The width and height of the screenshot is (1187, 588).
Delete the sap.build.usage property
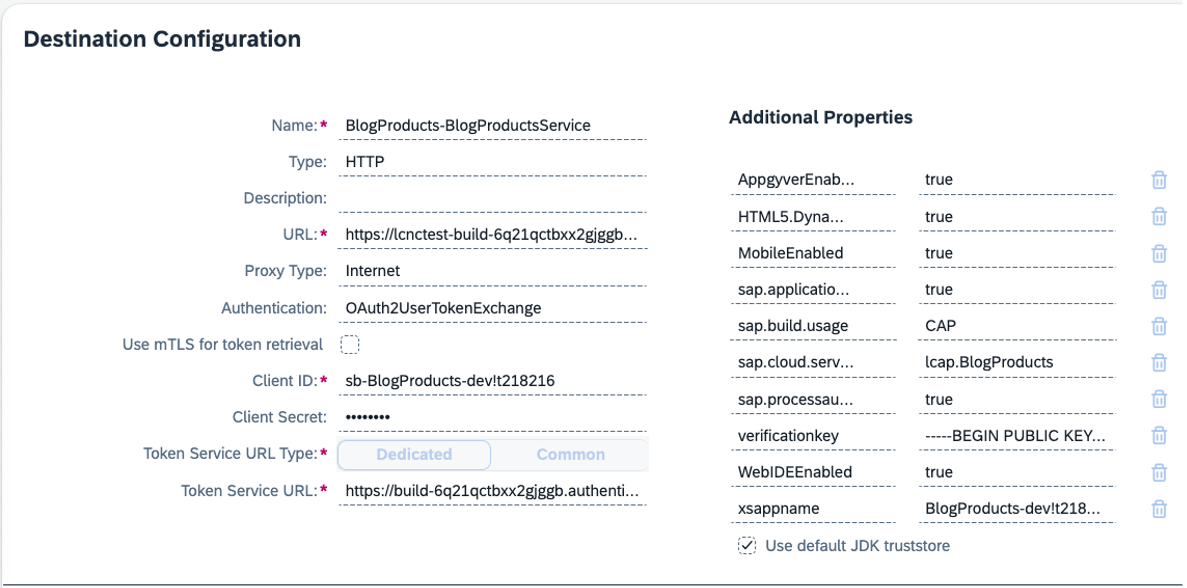(x=1158, y=325)
